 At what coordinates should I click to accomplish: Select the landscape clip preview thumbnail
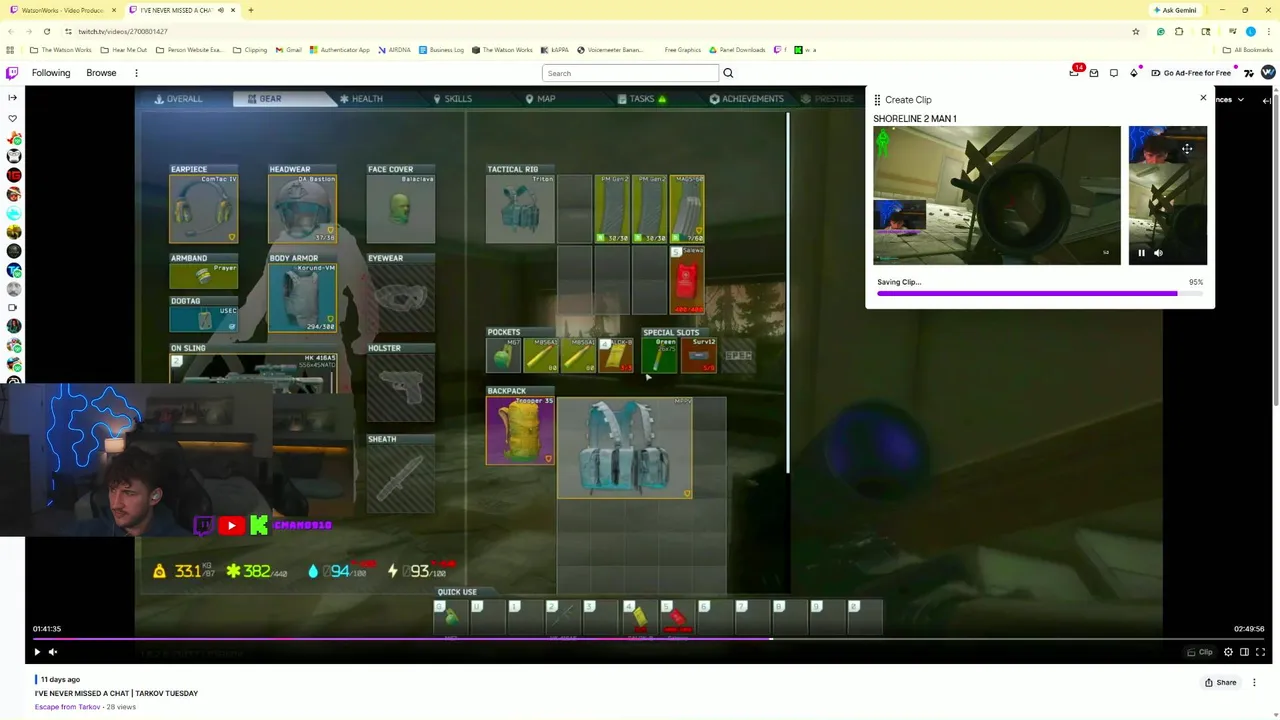click(997, 195)
